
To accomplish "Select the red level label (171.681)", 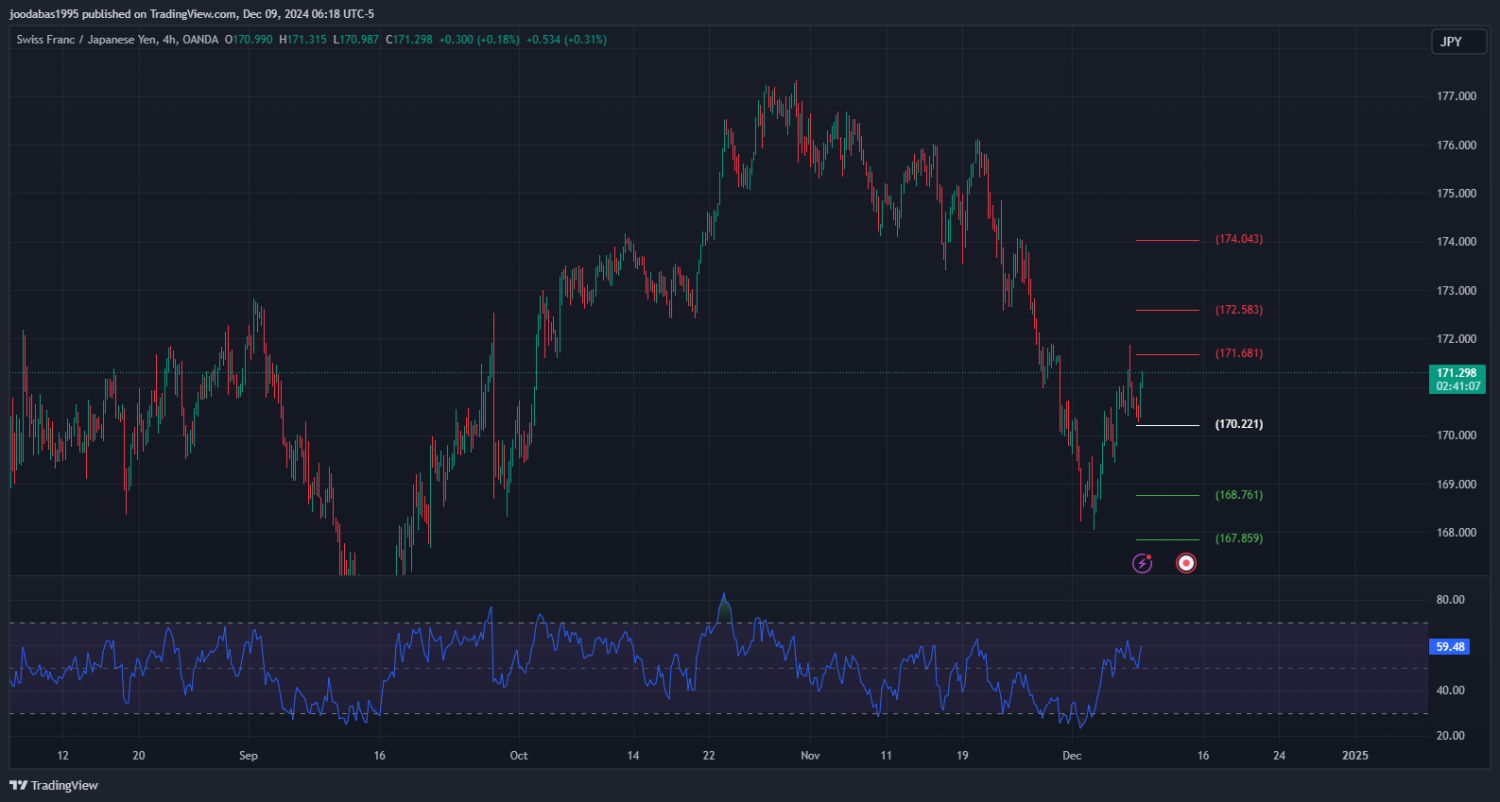I will pos(1239,354).
